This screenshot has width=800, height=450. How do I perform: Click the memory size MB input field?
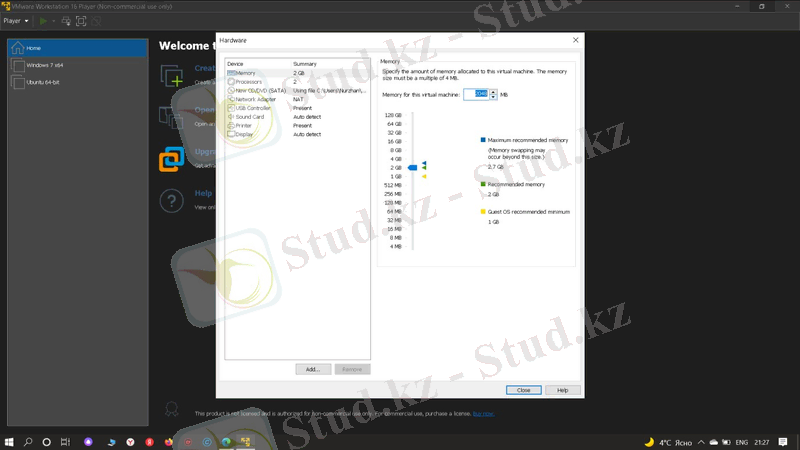476,94
